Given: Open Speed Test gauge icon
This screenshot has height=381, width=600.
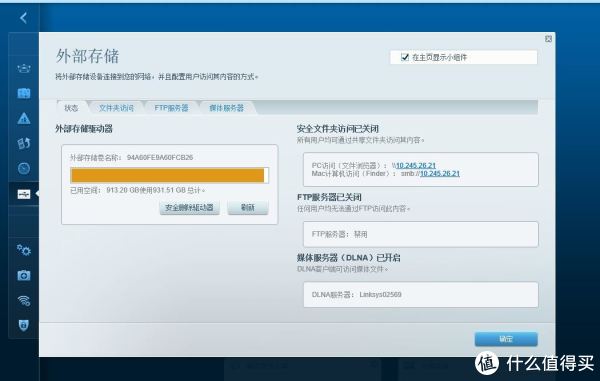Looking at the screenshot, I should pos(24,168).
